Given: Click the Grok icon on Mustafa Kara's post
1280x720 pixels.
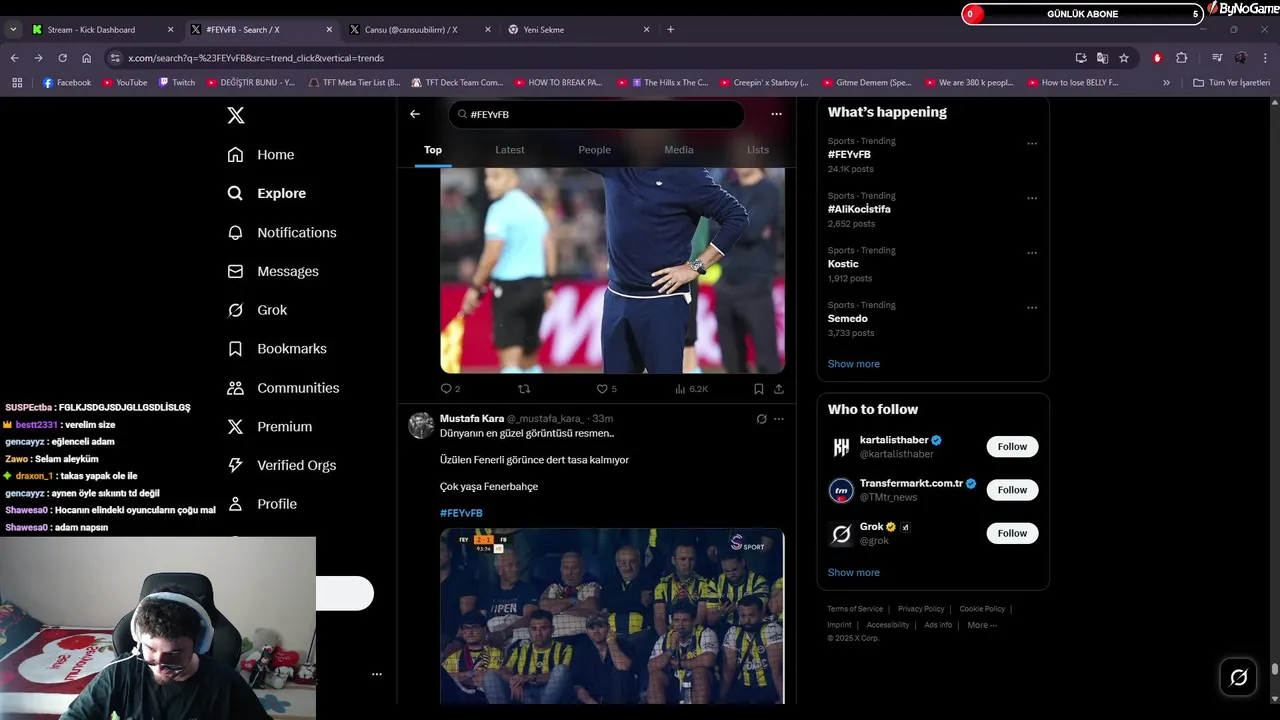Looking at the screenshot, I should point(761,419).
